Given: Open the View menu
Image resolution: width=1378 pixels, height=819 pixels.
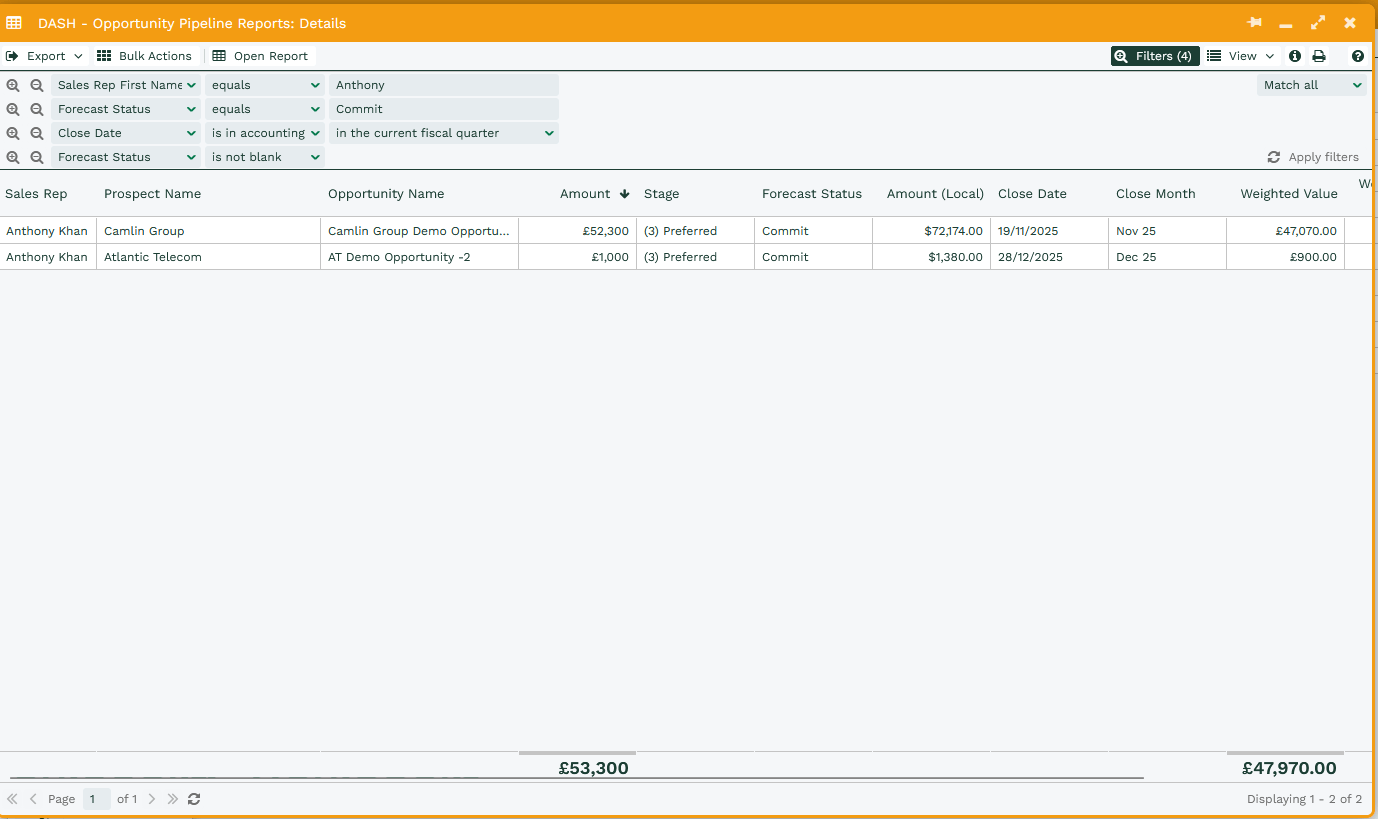Looking at the screenshot, I should coord(1241,56).
